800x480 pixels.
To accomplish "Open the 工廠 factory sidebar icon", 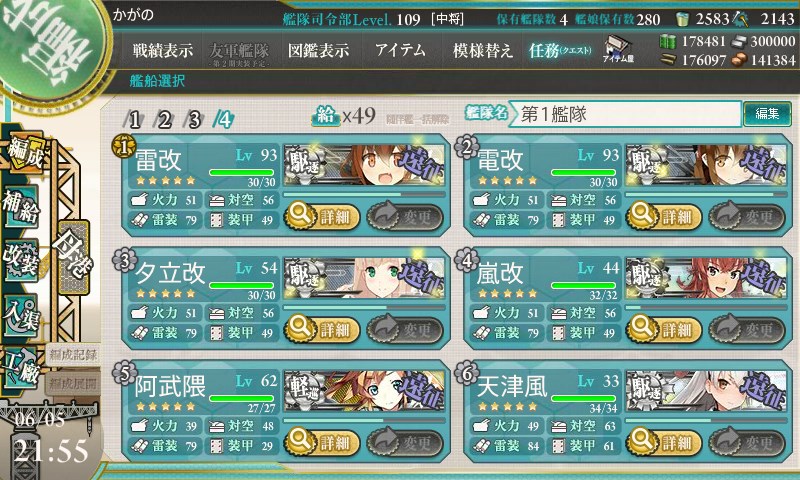I will (21, 368).
